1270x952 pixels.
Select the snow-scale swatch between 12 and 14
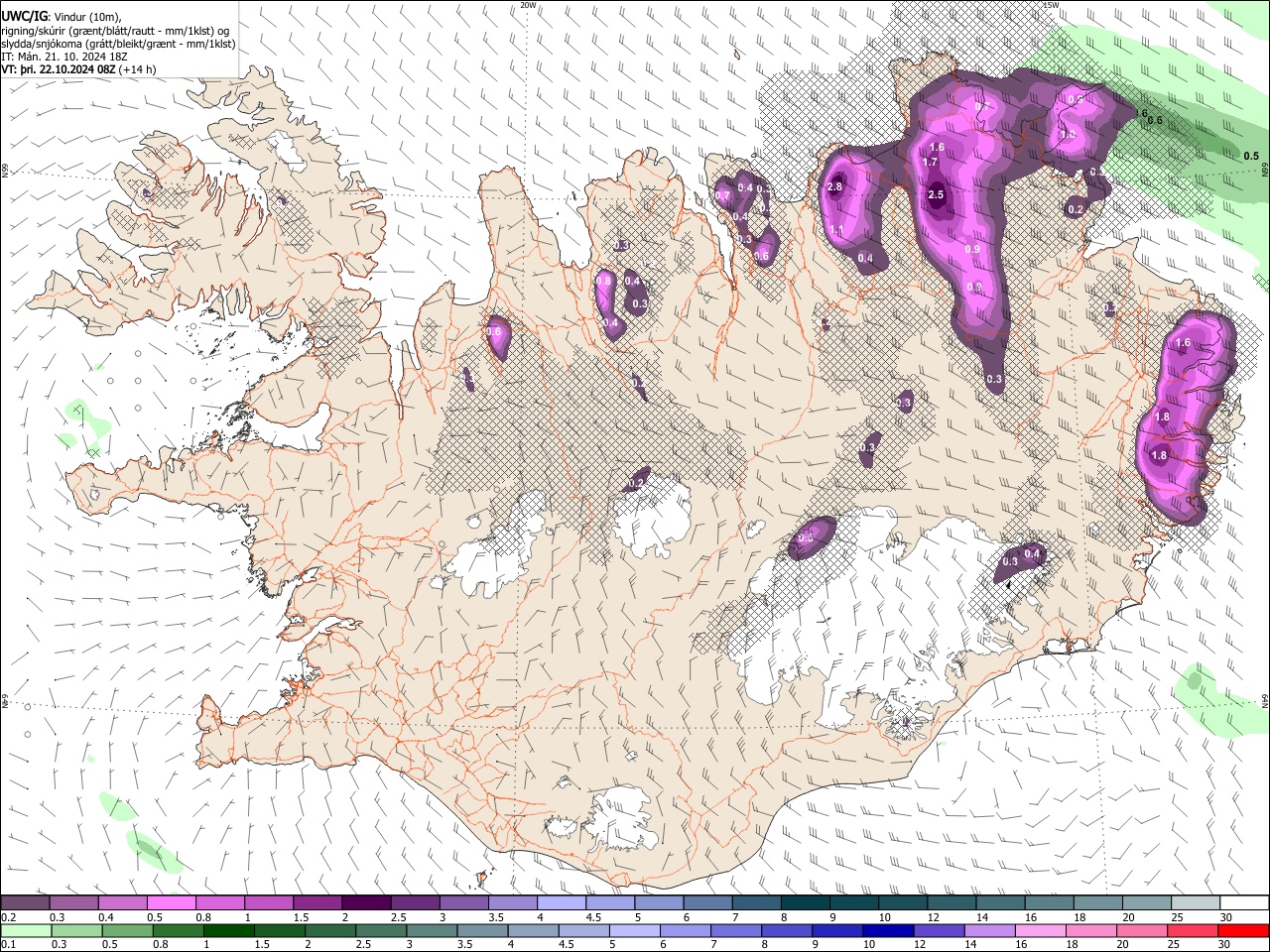coord(952,903)
